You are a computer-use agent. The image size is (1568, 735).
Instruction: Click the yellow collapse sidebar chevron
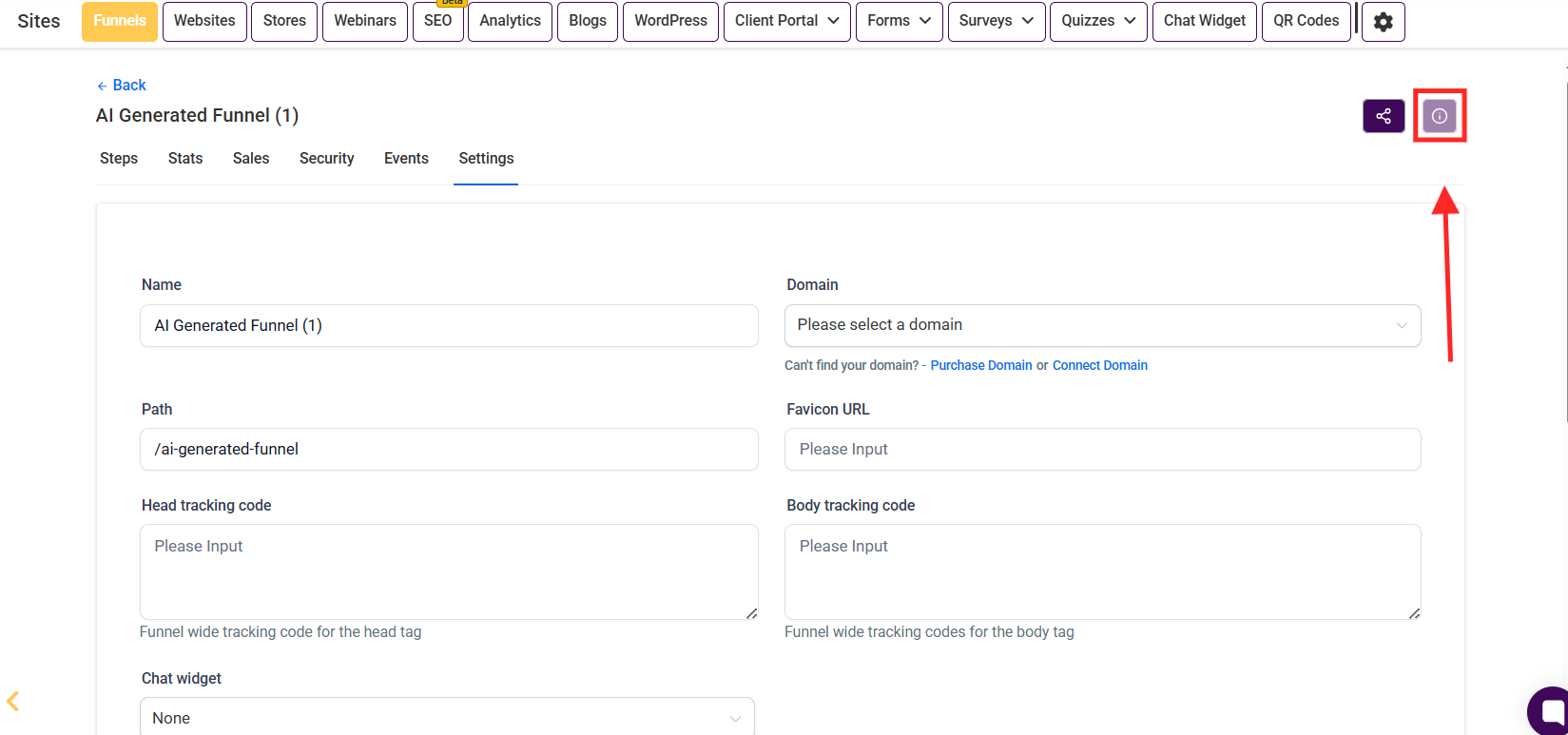click(13, 702)
